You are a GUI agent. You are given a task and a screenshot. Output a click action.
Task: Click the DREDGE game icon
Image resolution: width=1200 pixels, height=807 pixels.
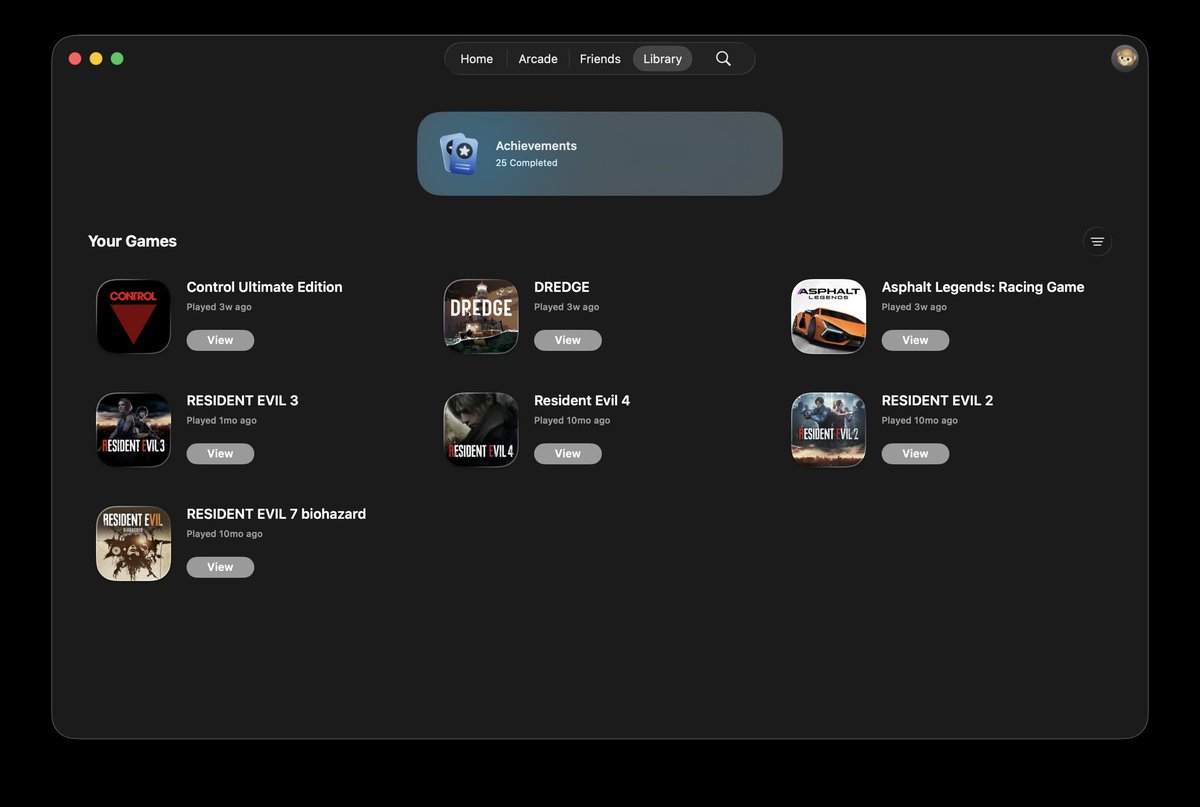481,316
